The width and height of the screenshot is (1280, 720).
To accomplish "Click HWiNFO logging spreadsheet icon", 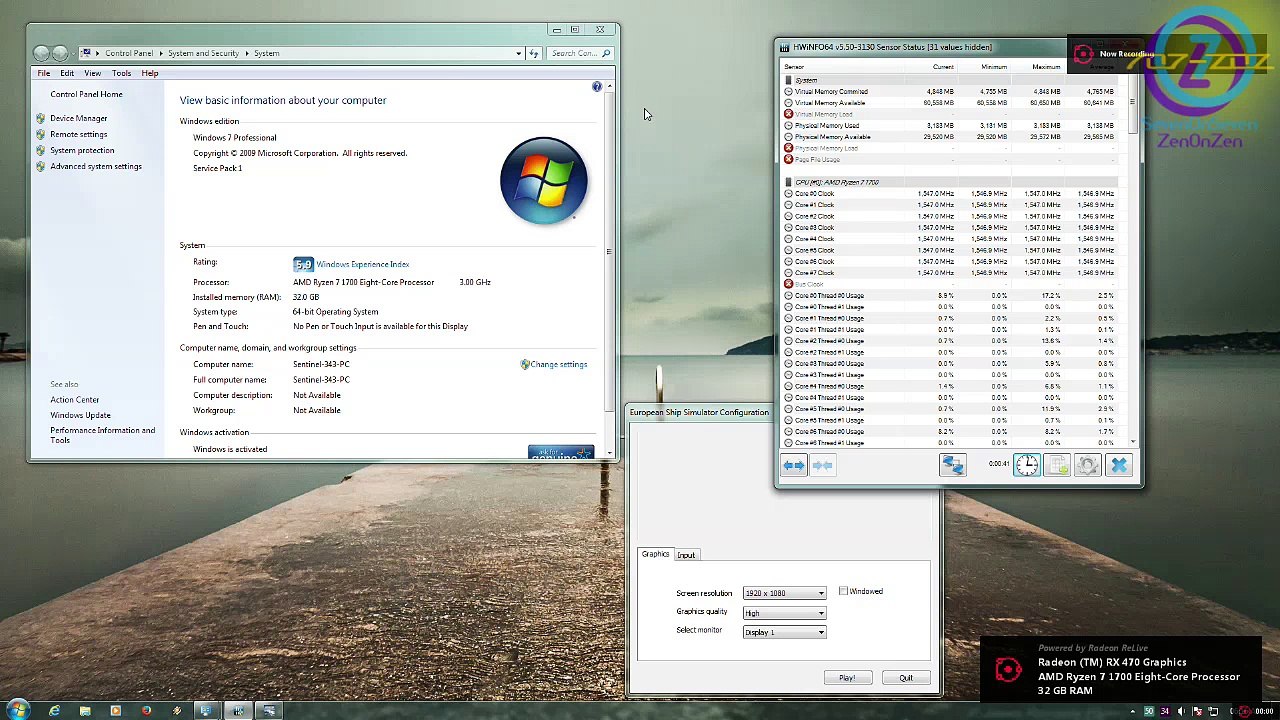I will tap(1057, 465).
